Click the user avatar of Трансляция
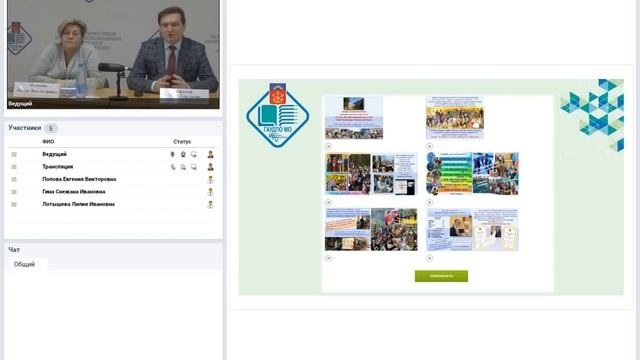This screenshot has width=640, height=360. [211, 167]
